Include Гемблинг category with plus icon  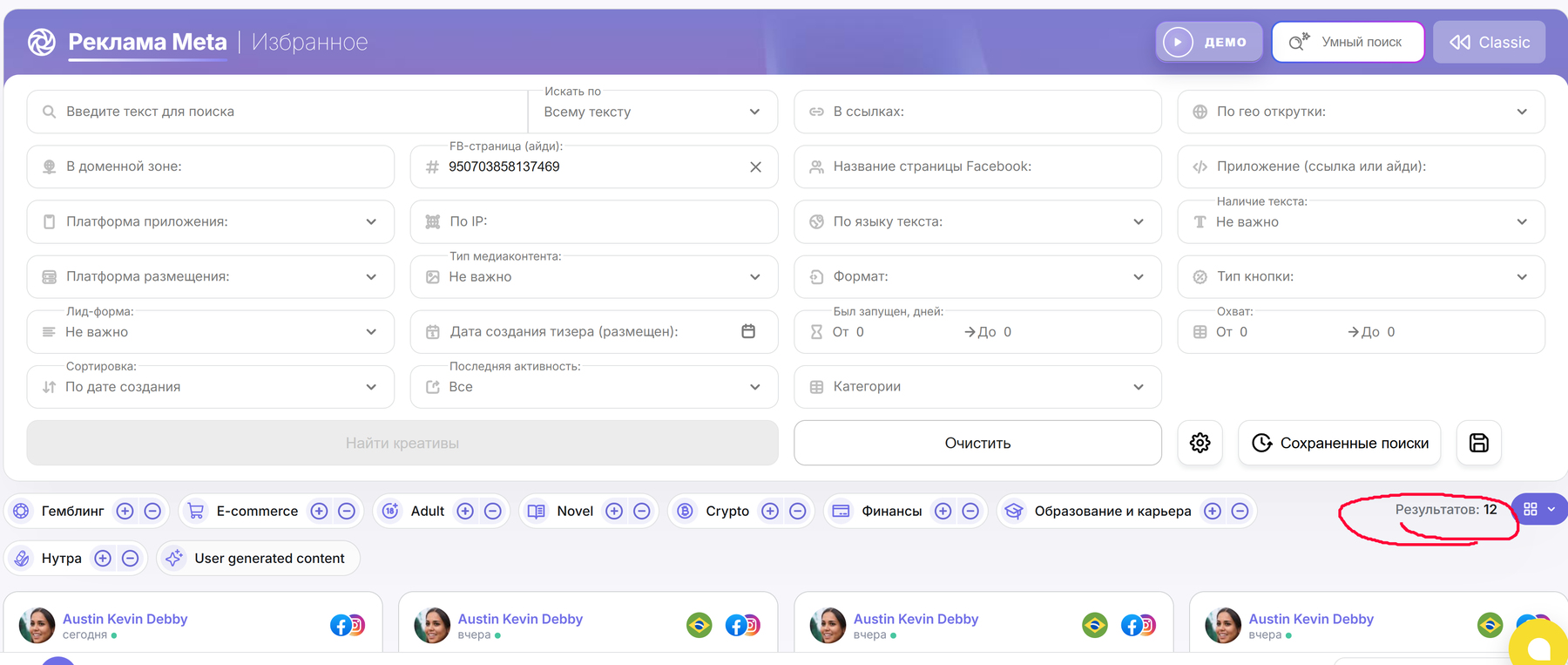[x=125, y=511]
